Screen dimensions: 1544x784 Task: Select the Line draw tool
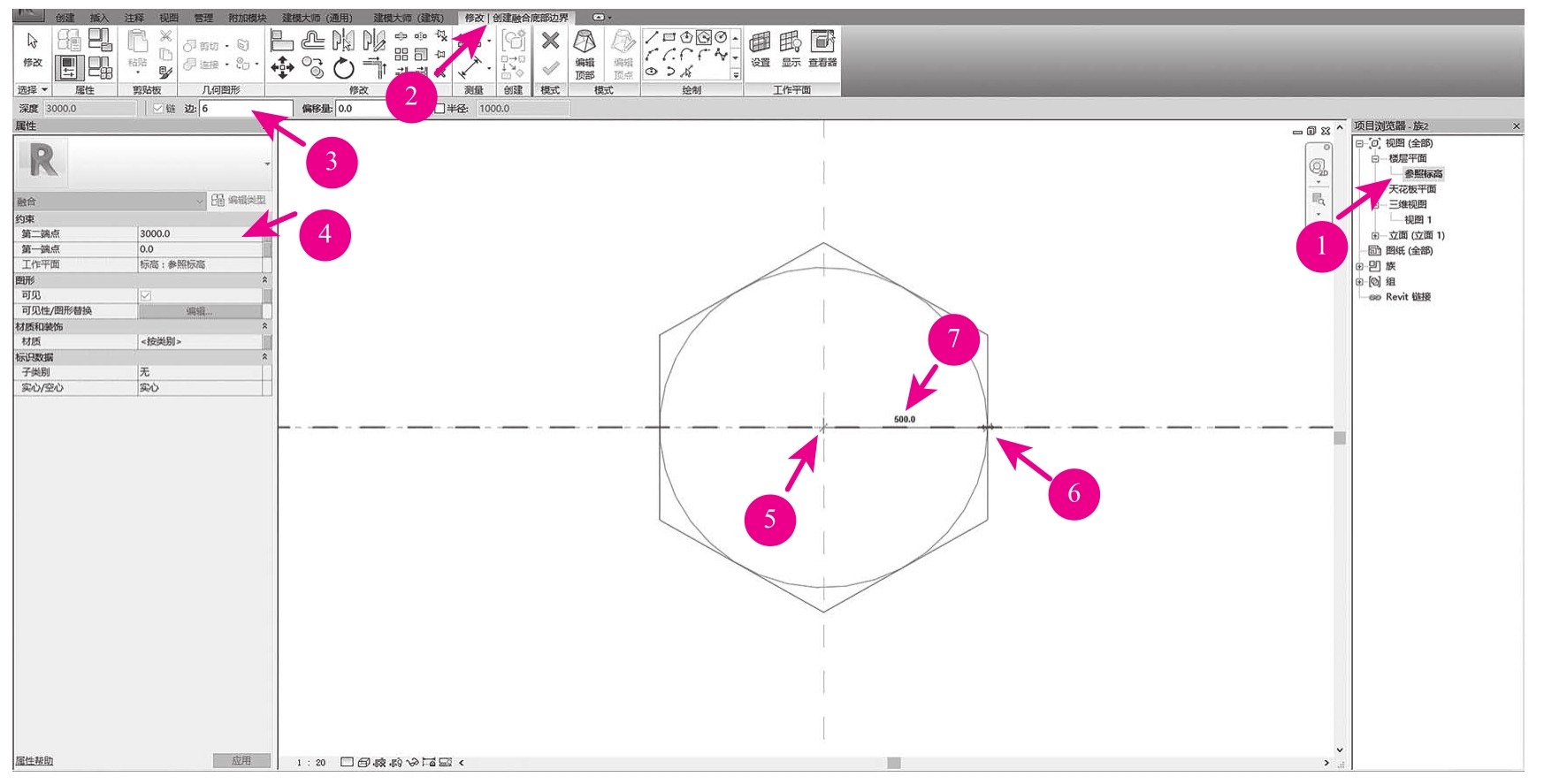pyautogui.click(x=652, y=37)
